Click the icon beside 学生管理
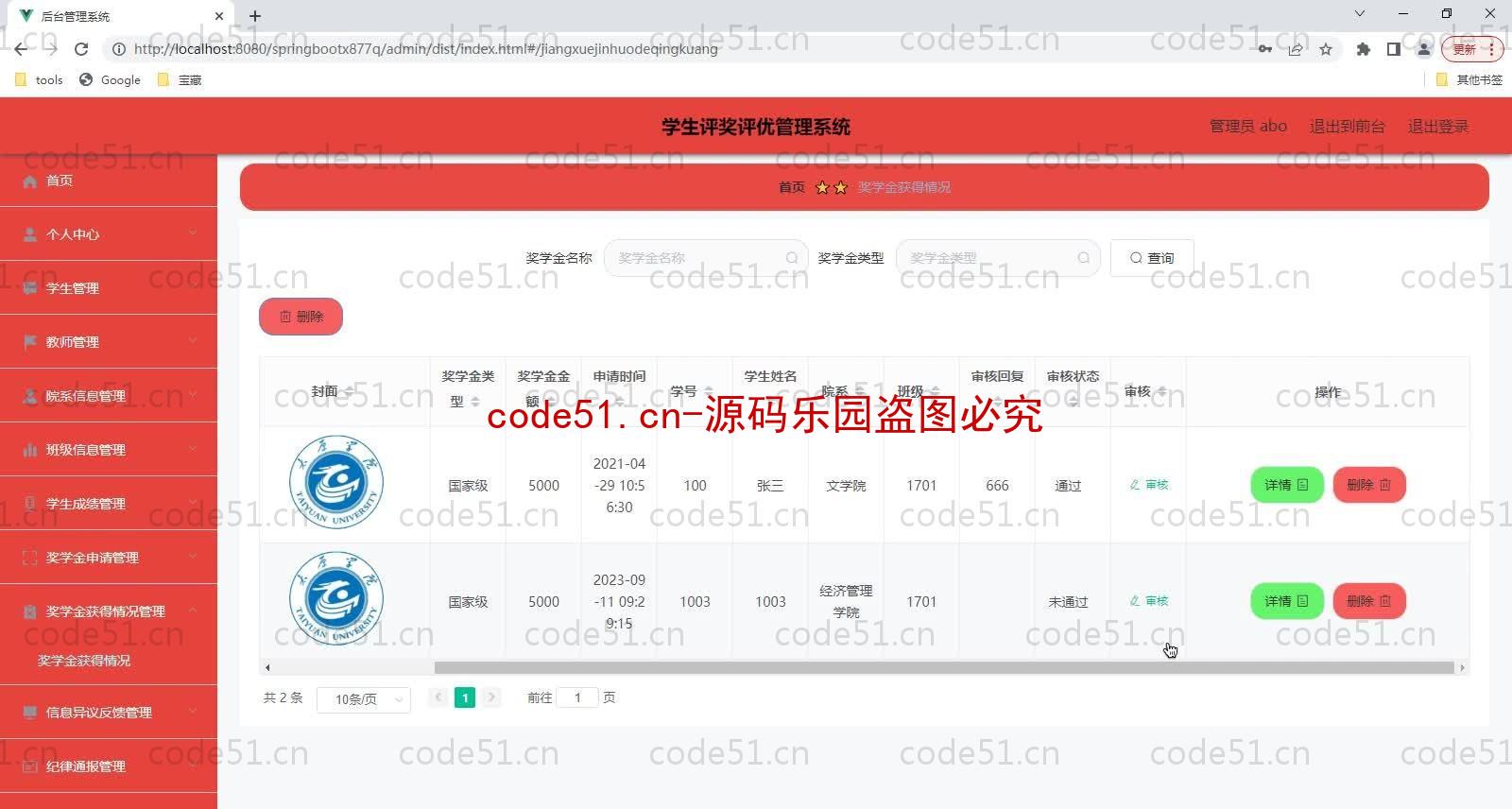Image resolution: width=1512 pixels, height=809 pixels. 30,288
